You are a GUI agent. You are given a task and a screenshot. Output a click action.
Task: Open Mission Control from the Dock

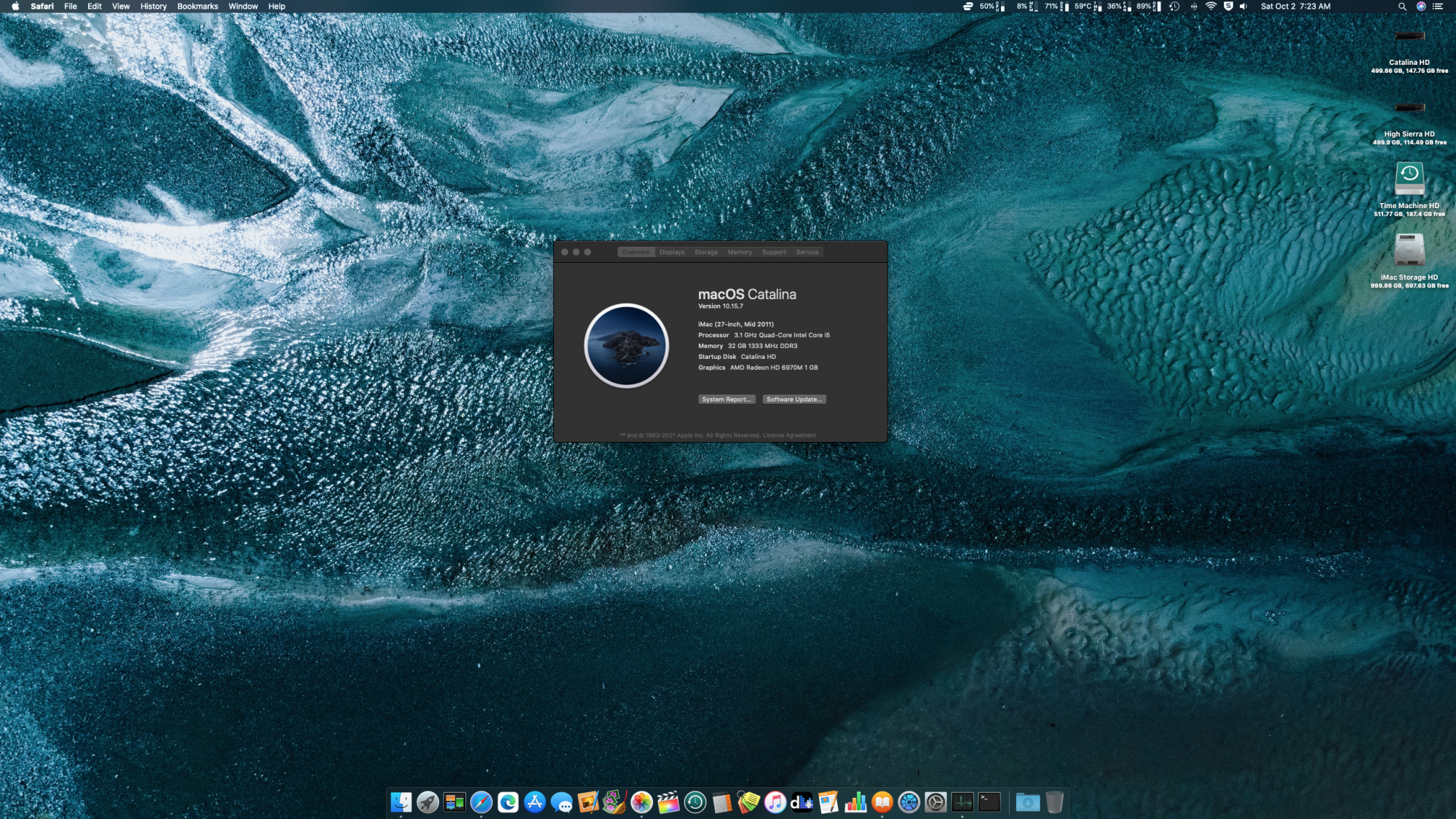(454, 802)
